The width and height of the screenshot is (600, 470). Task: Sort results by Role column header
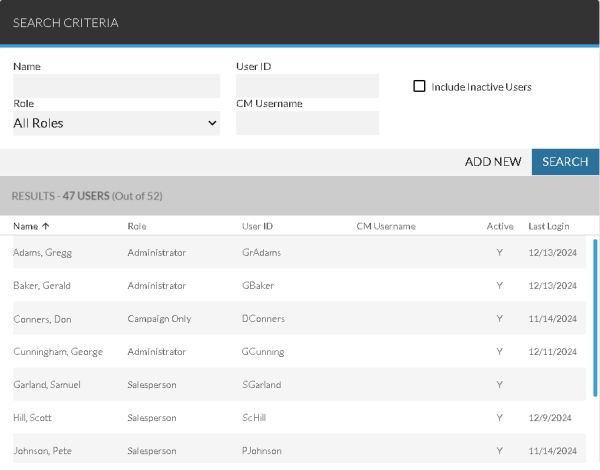coord(137,226)
